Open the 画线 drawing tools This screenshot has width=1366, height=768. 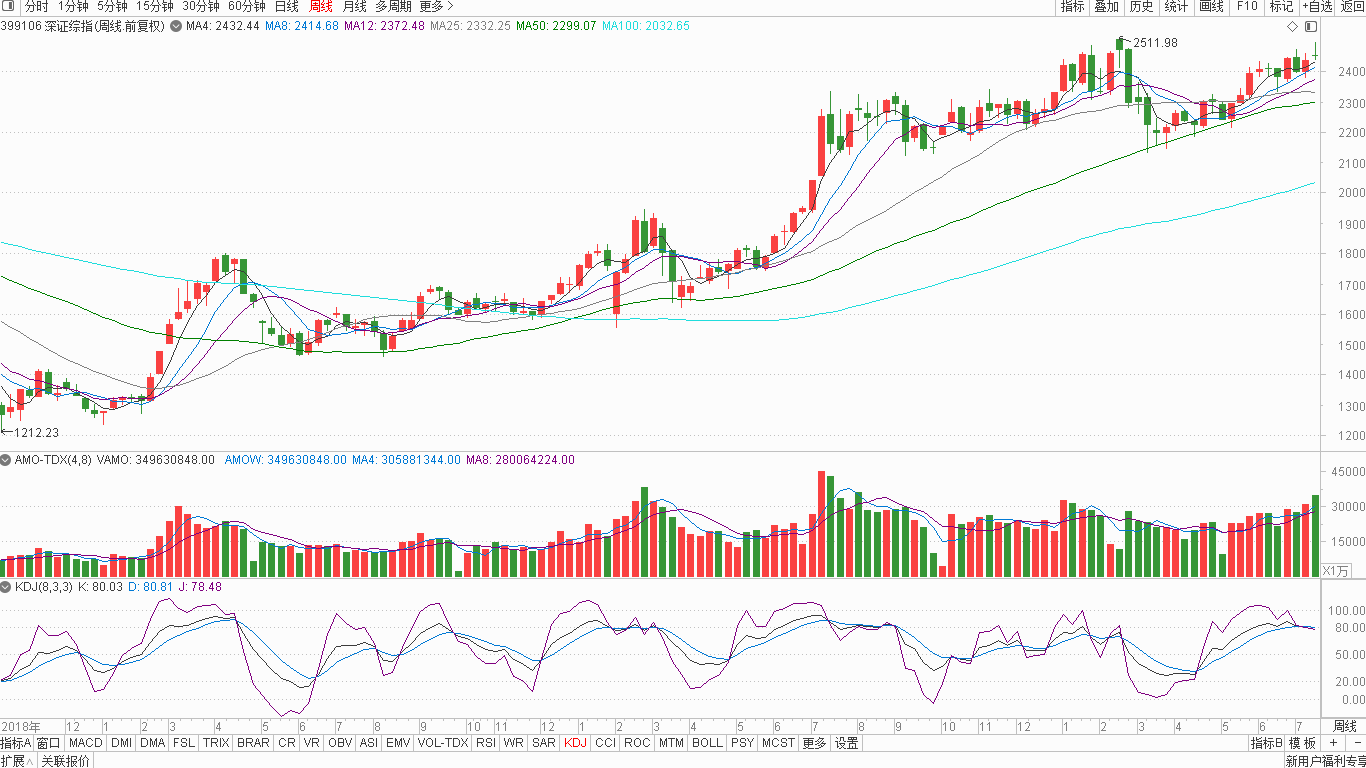1211,6
